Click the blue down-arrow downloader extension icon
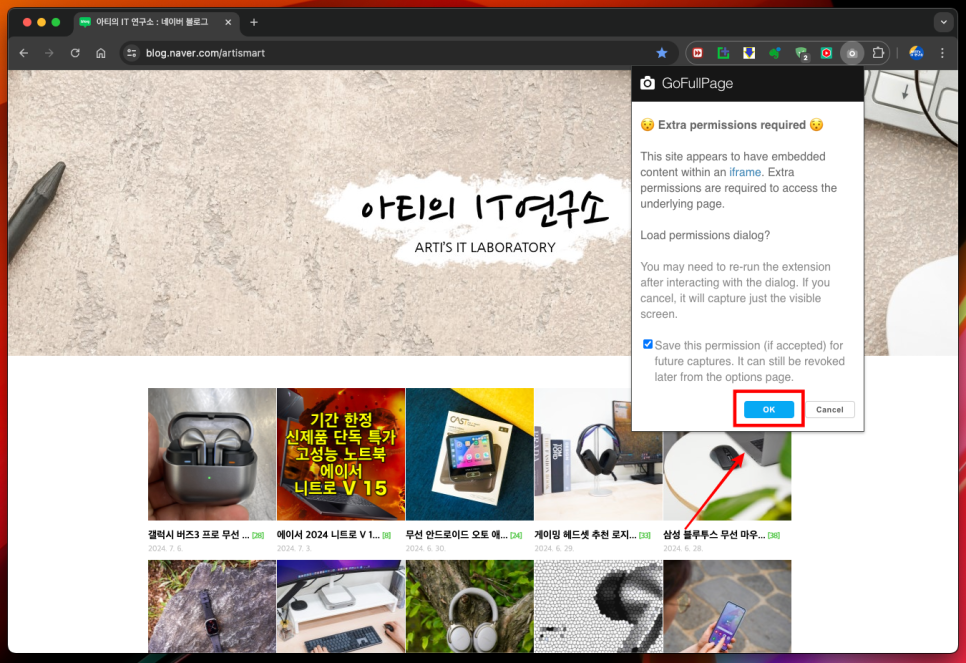The image size is (966, 663). (749, 53)
